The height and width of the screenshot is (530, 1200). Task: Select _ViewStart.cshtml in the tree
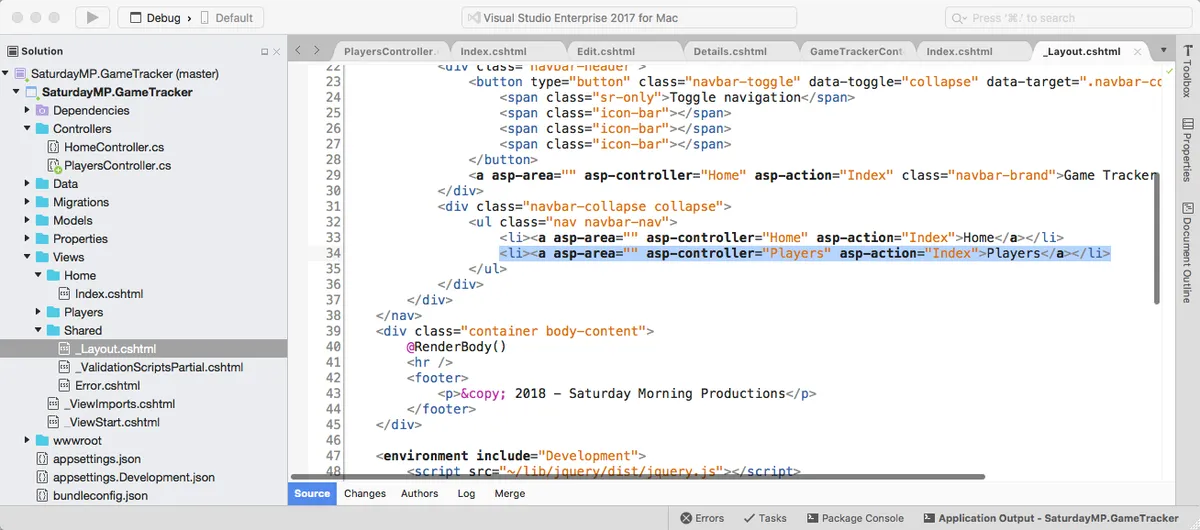click(x=111, y=422)
